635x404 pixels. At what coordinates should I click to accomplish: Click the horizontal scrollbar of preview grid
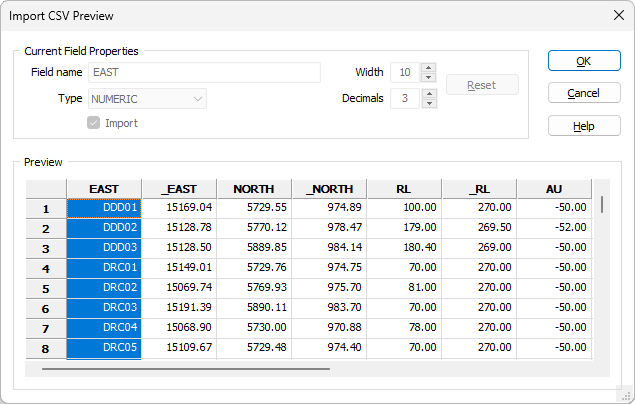pyautogui.click(x=185, y=369)
